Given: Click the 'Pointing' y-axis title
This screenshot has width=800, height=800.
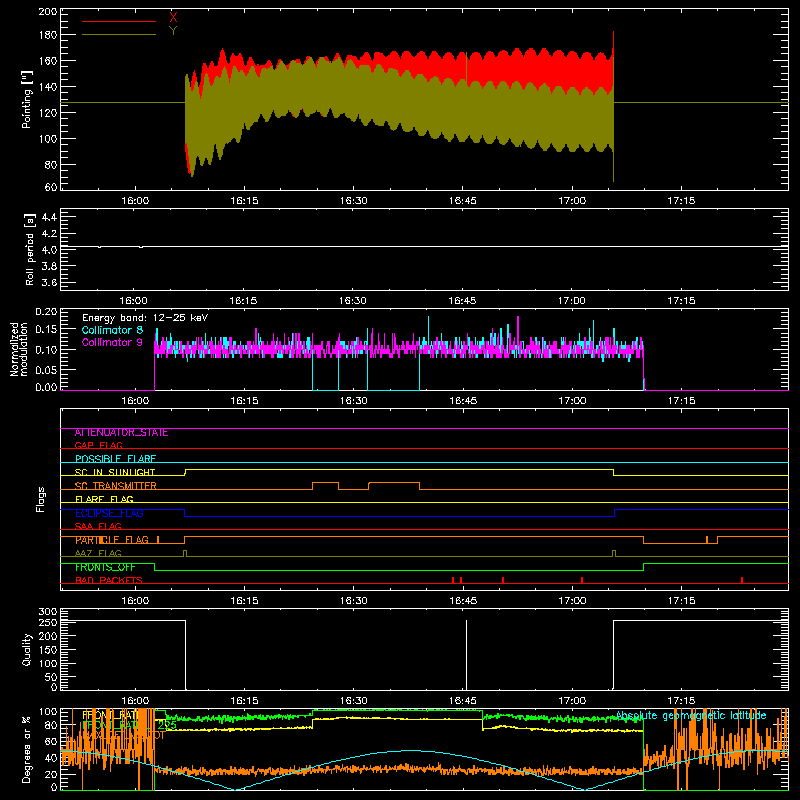Looking at the screenshot, I should click(x=27, y=100).
